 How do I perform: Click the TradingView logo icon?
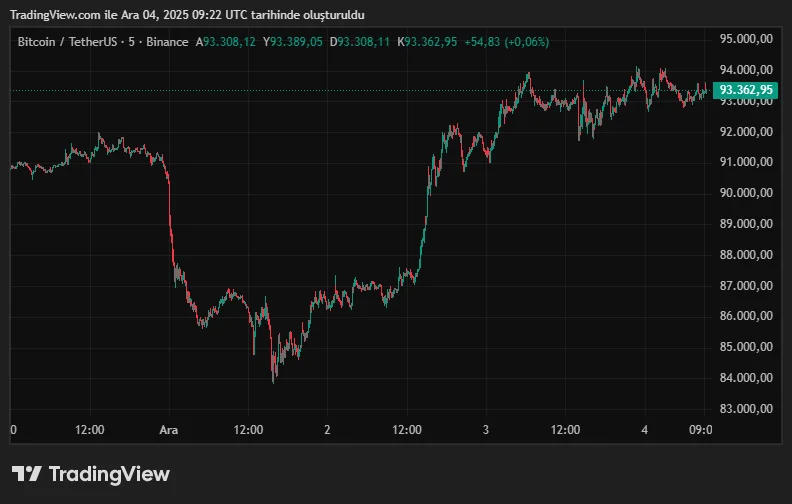pos(26,474)
